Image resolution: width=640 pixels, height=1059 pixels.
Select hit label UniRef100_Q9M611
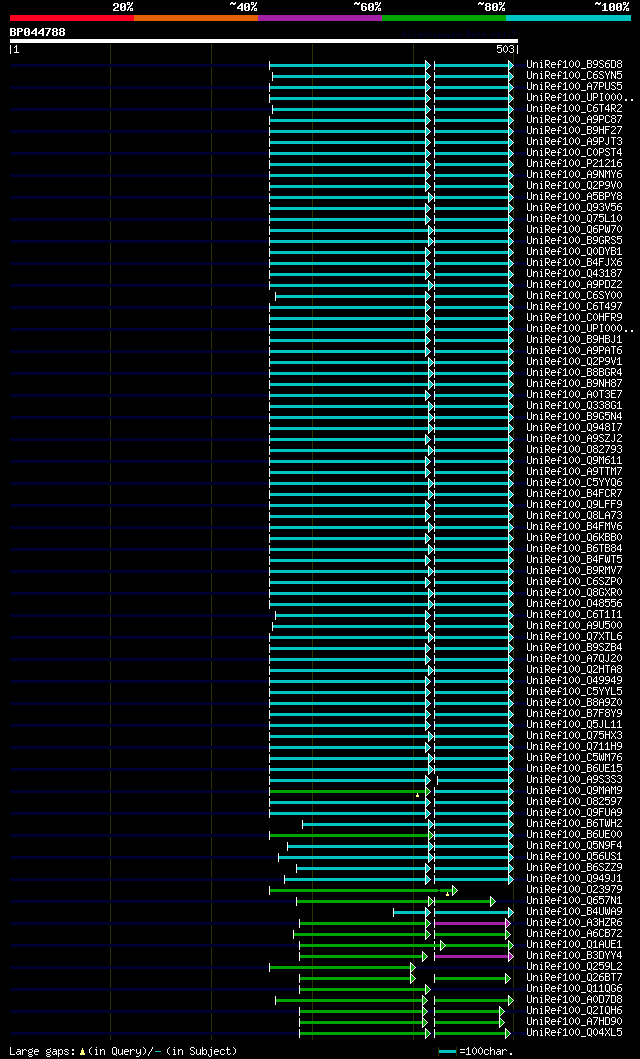(x=575, y=461)
